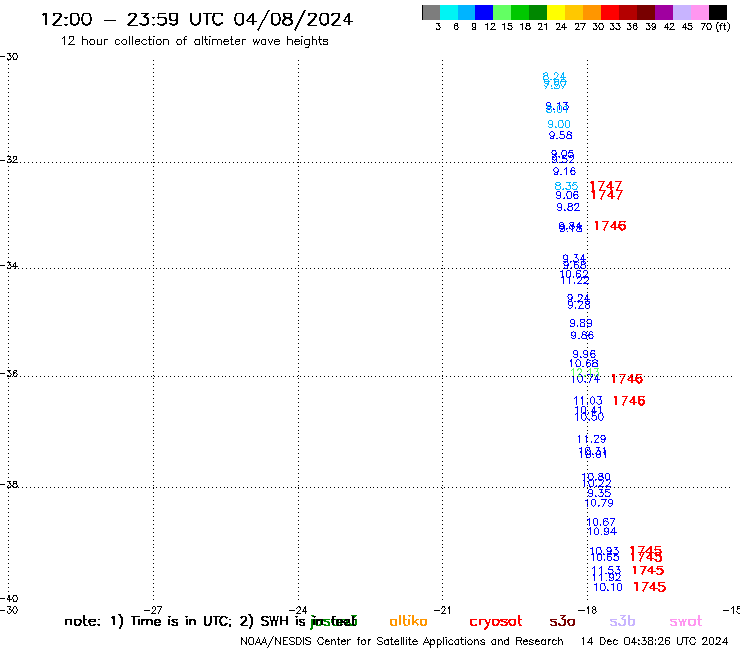Click the black swatch ending the color bar
The image size is (740, 650).
click(x=717, y=12)
